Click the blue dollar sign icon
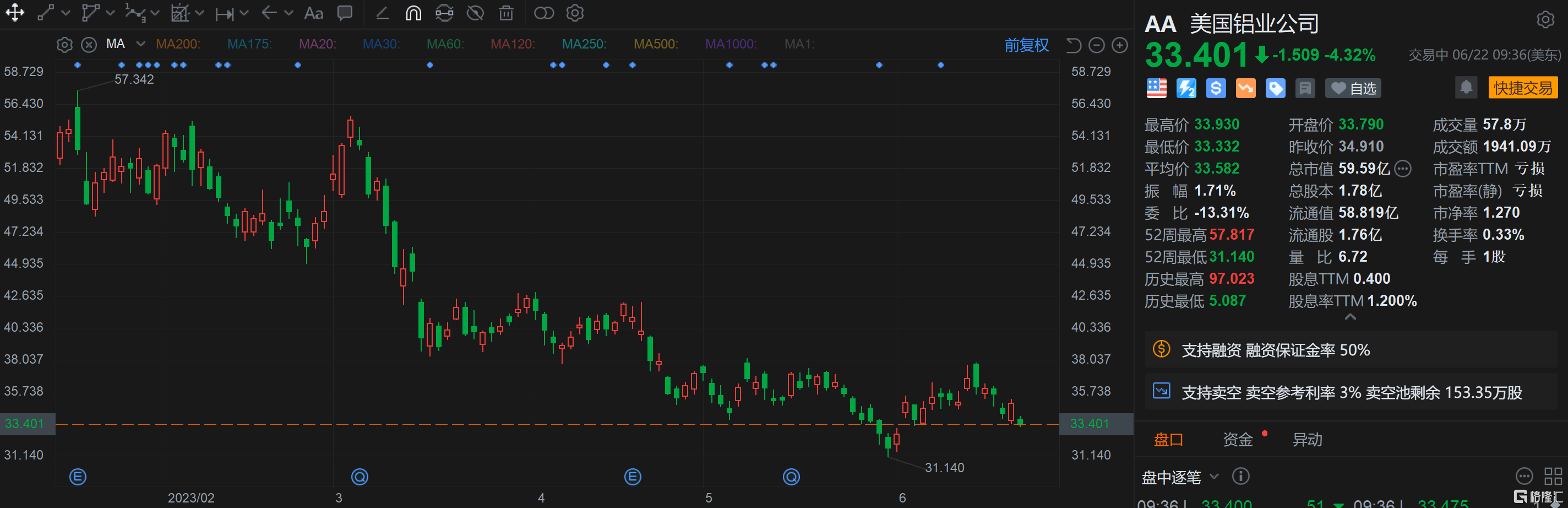Screen dimensions: 1568x508 pyautogui.click(x=1216, y=88)
